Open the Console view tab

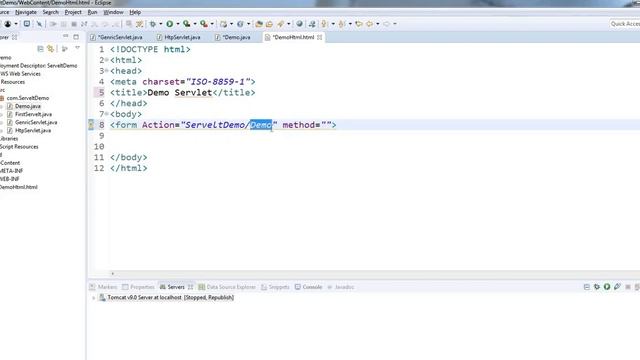tap(309, 287)
